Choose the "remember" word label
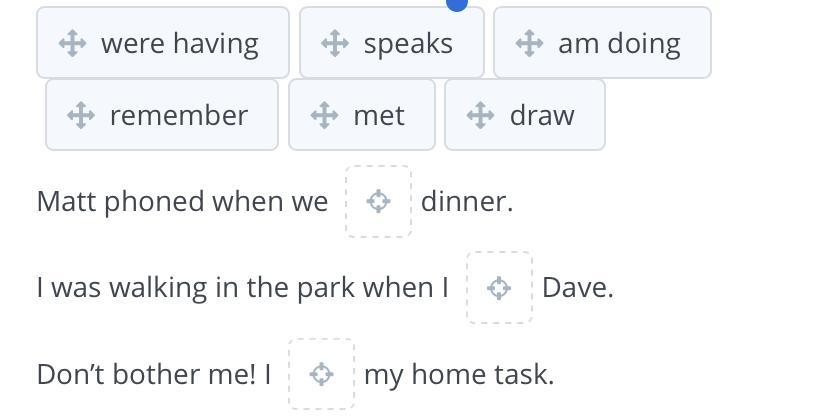This screenshot has width=828, height=420. tap(178, 115)
